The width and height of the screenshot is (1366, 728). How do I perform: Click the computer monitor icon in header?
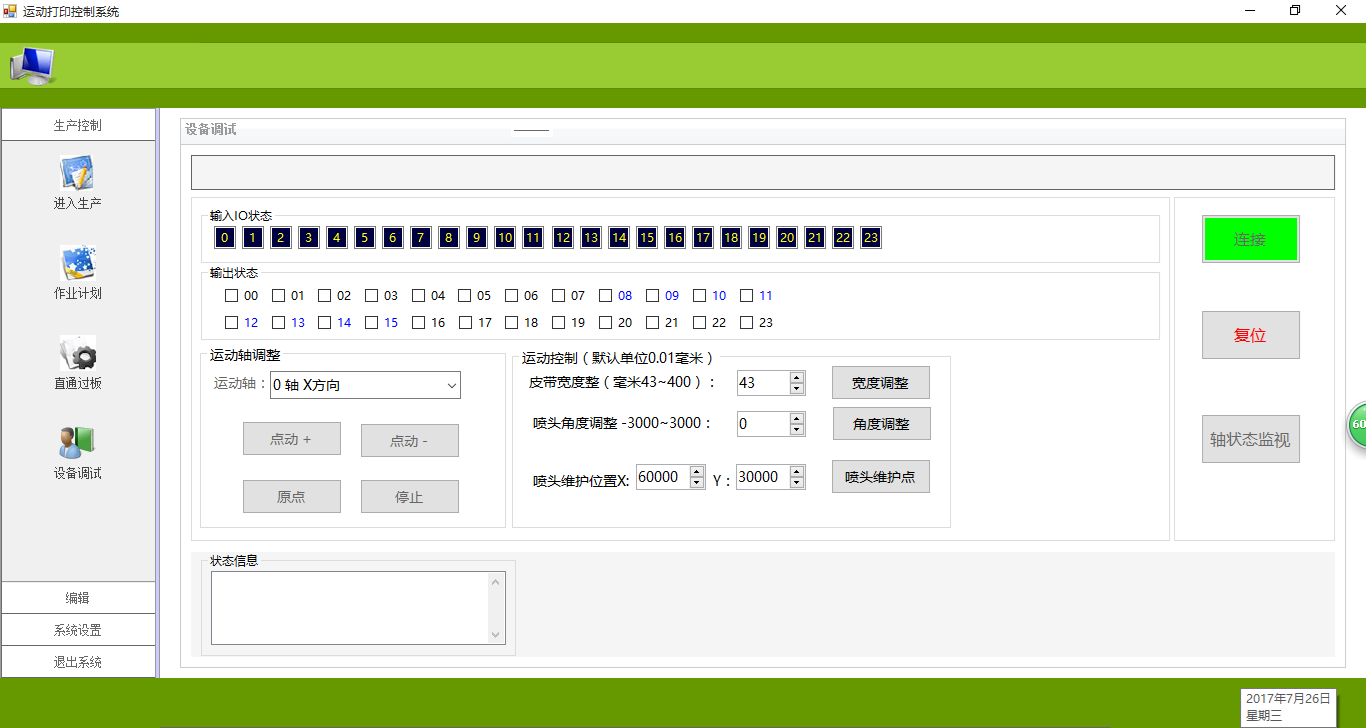point(32,66)
